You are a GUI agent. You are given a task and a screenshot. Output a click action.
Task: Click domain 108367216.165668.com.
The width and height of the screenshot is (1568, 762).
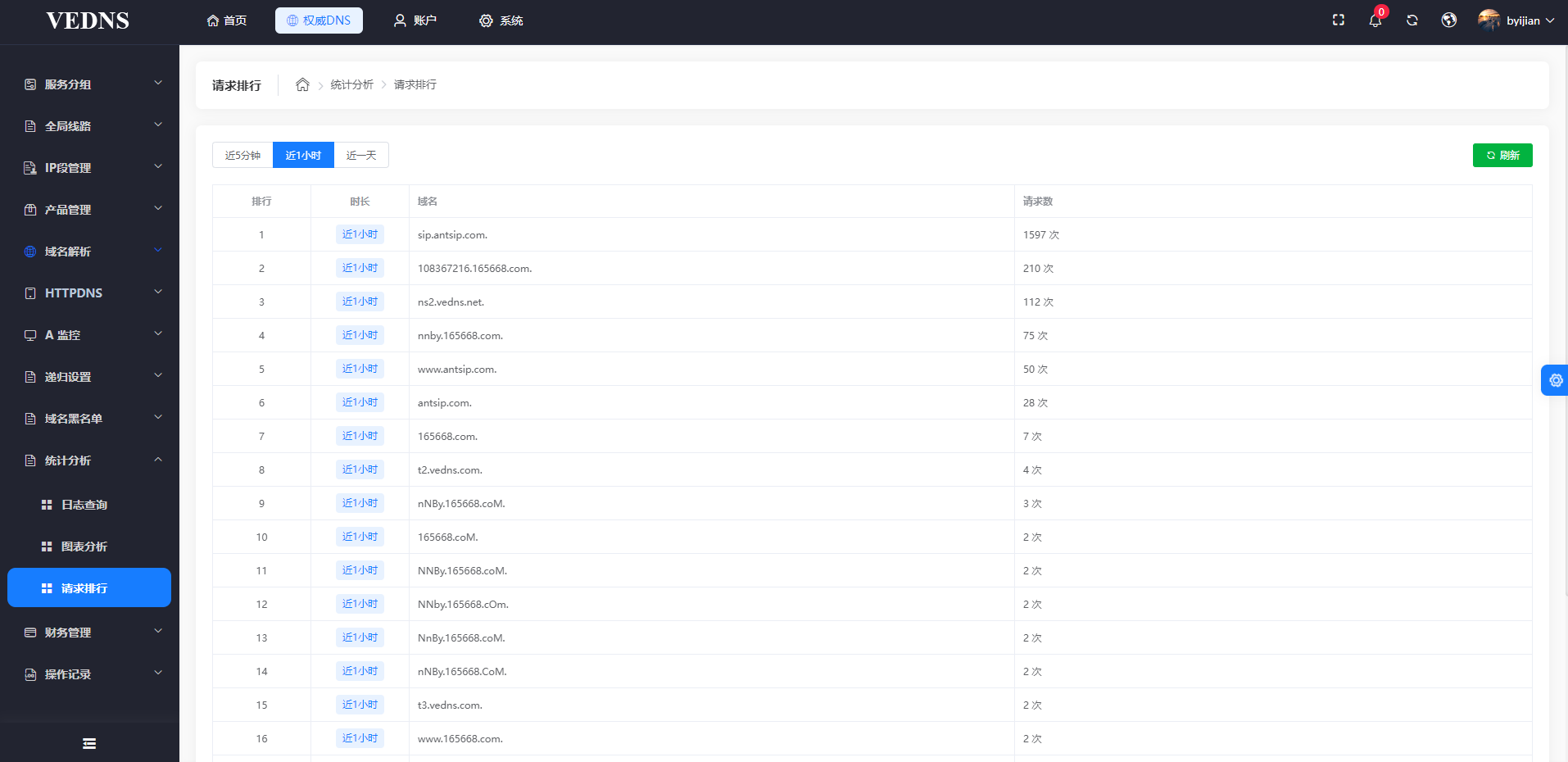click(x=474, y=269)
